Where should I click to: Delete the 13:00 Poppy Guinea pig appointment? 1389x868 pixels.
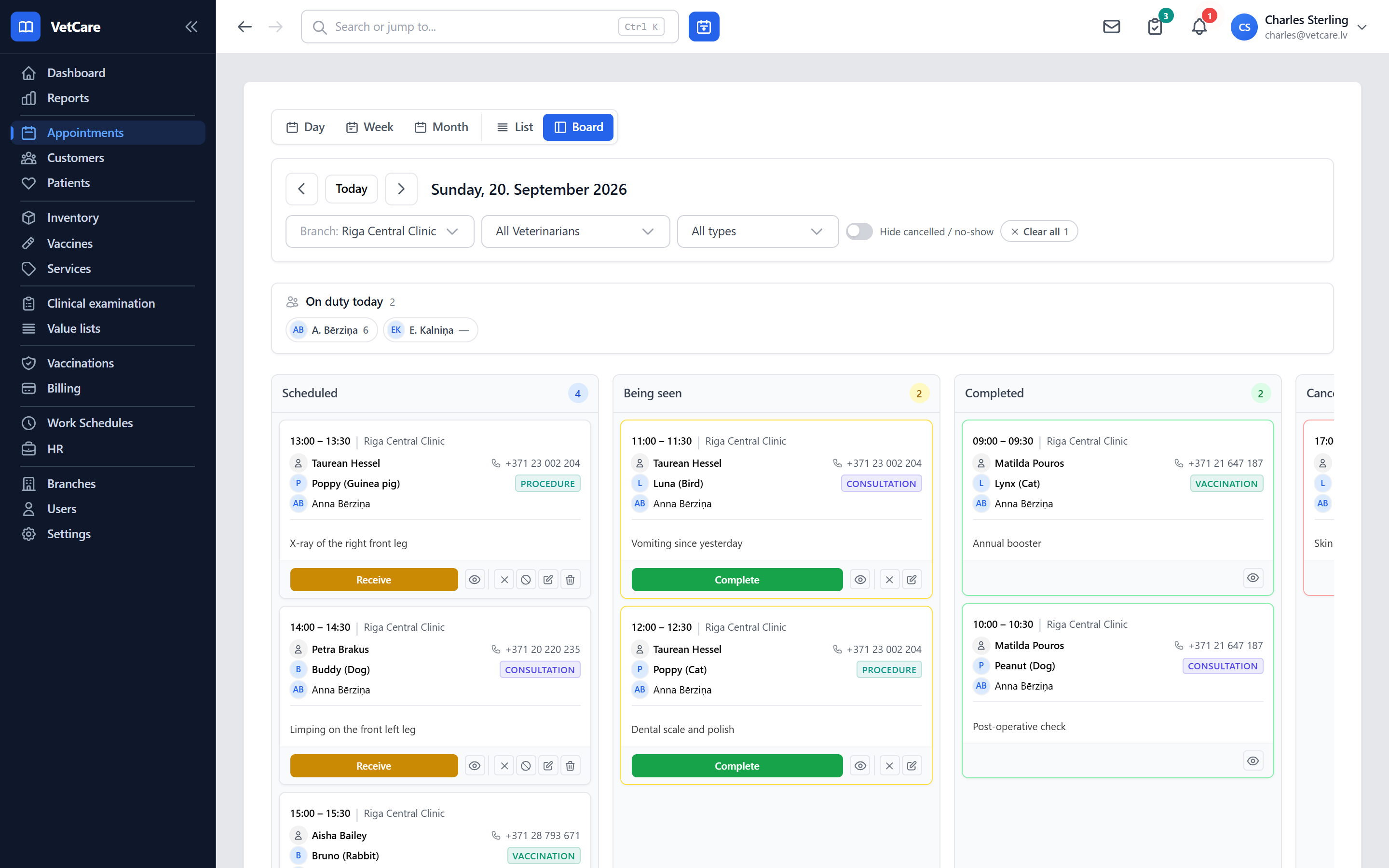(570, 580)
